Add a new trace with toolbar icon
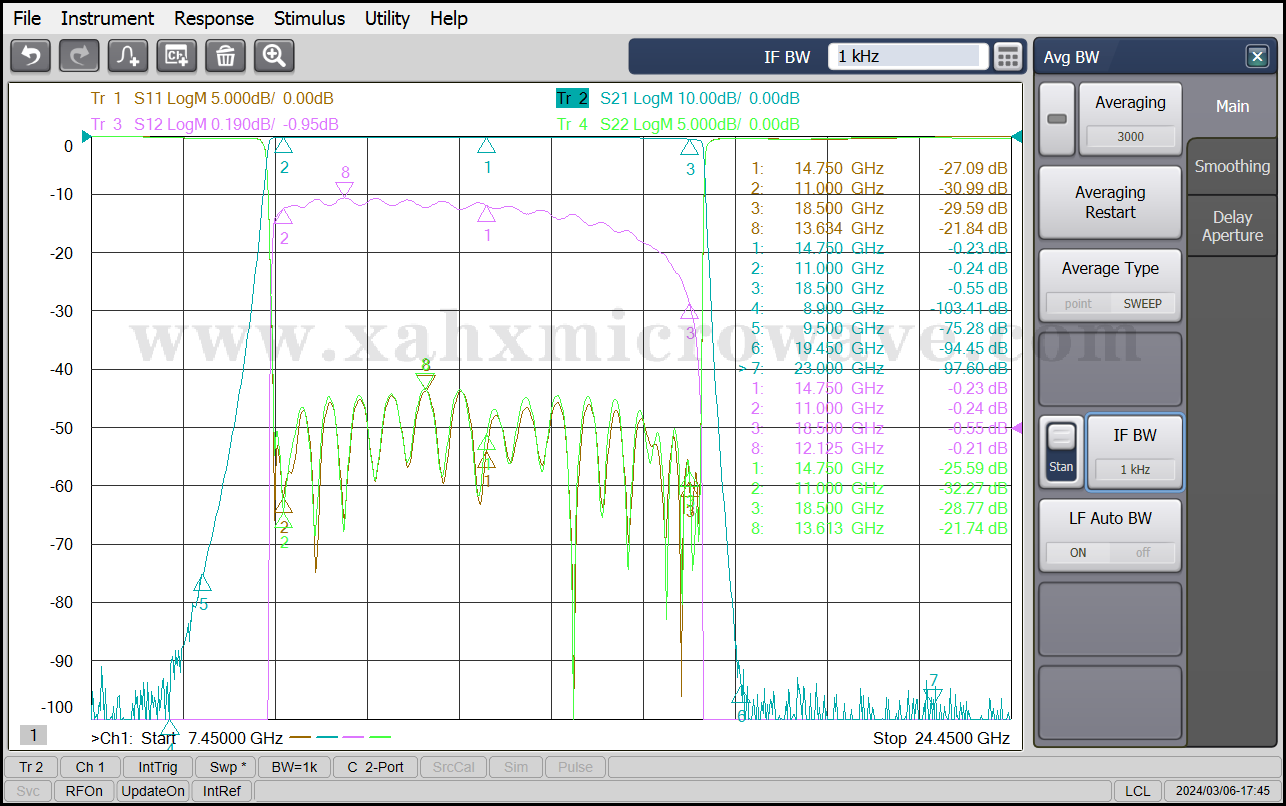 [x=128, y=56]
